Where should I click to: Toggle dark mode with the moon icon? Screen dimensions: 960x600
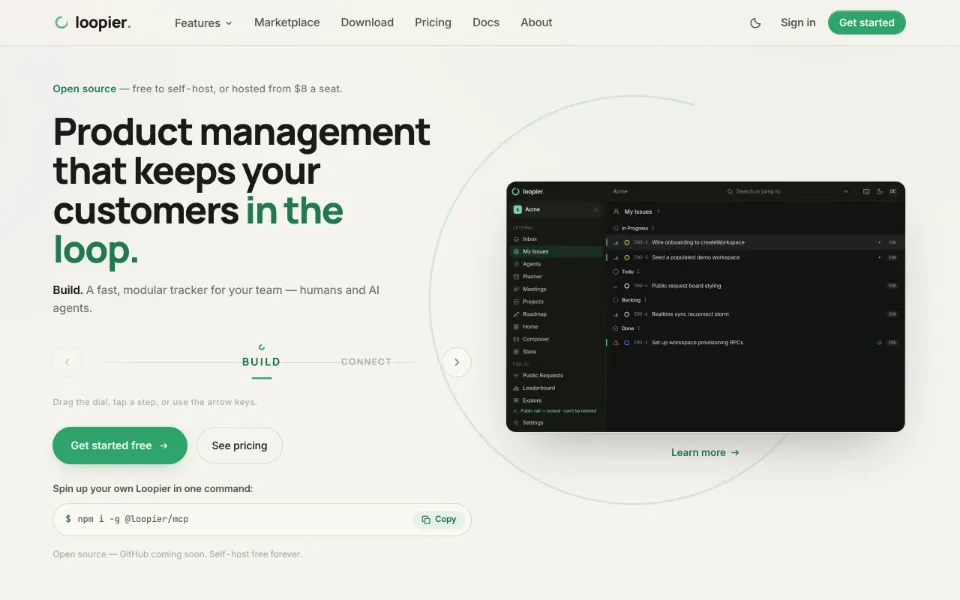click(756, 23)
